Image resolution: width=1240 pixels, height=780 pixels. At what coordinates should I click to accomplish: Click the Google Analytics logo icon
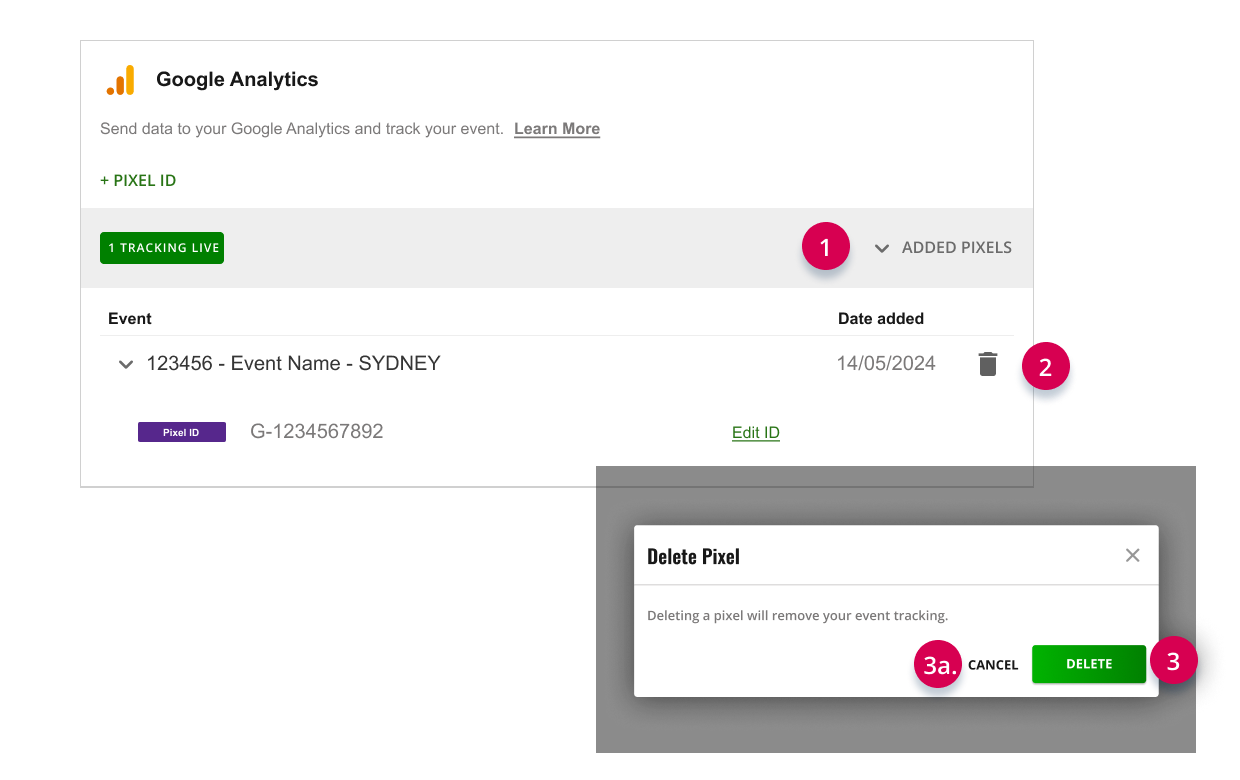[x=120, y=80]
